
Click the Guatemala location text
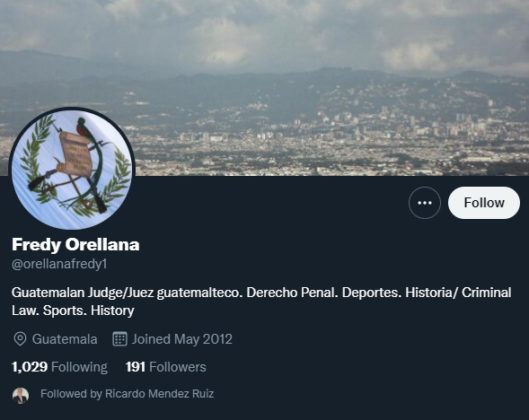(x=65, y=339)
